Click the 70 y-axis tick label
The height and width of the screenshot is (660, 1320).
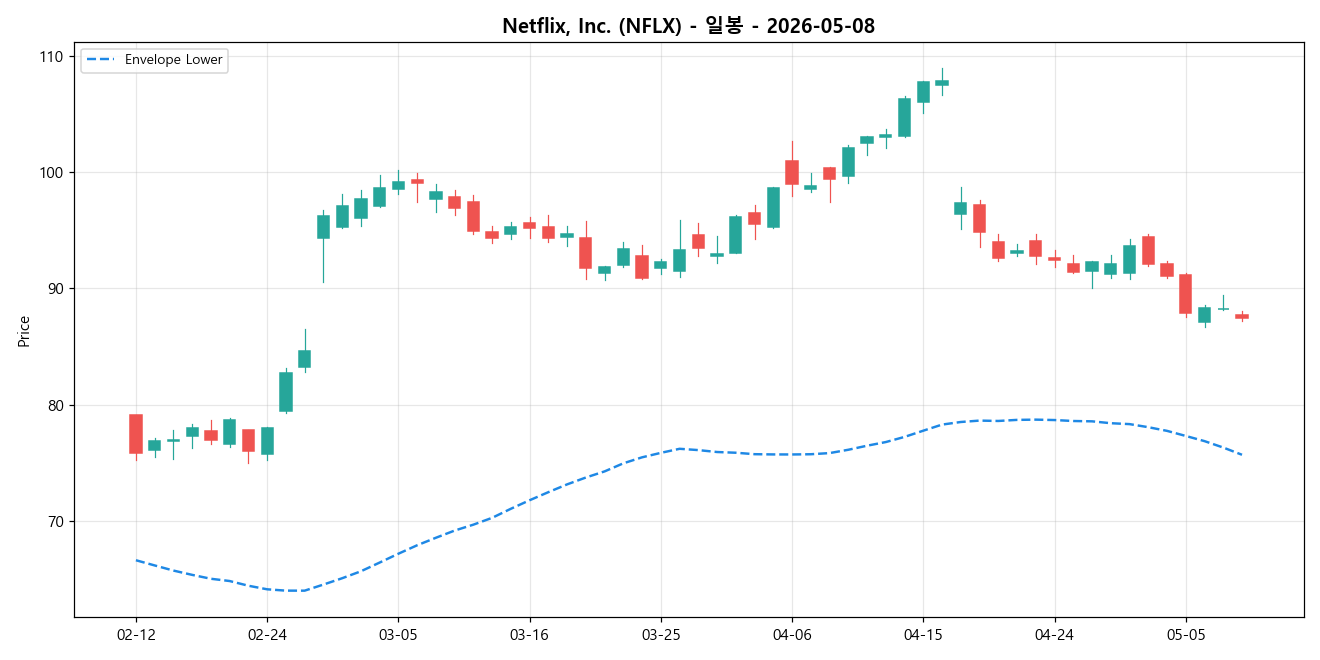(x=56, y=522)
